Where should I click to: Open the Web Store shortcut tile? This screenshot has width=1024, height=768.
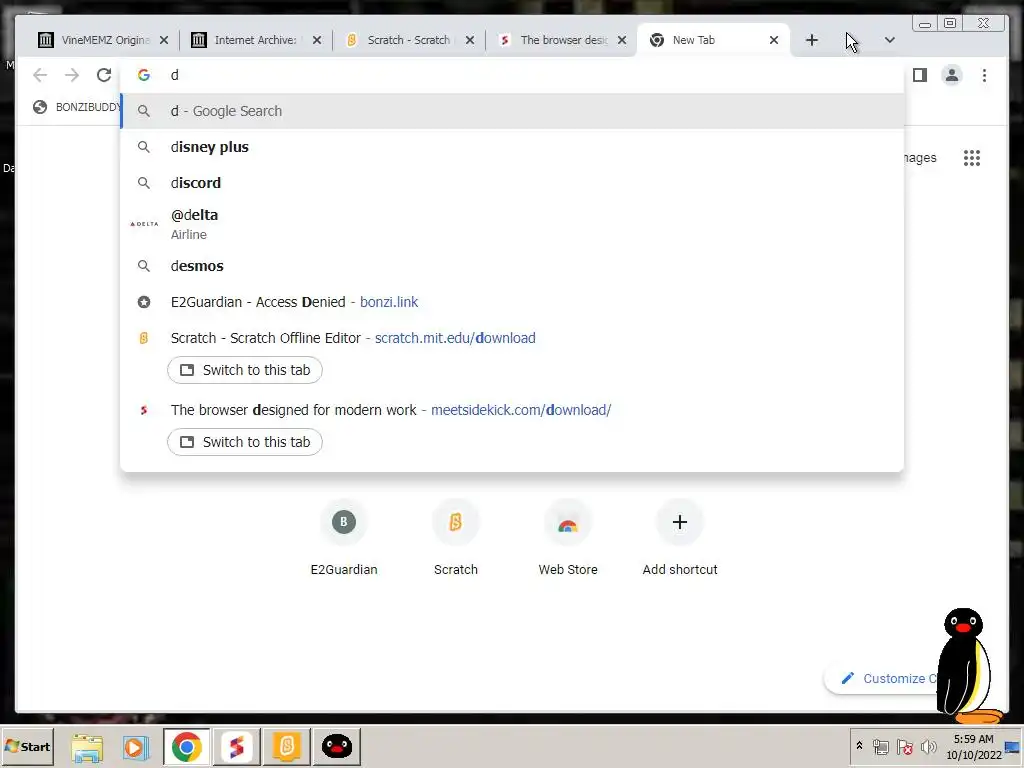(568, 539)
